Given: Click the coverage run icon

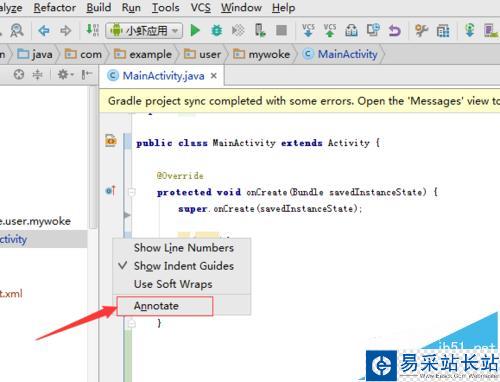Looking at the screenshot, I should tap(238, 31).
